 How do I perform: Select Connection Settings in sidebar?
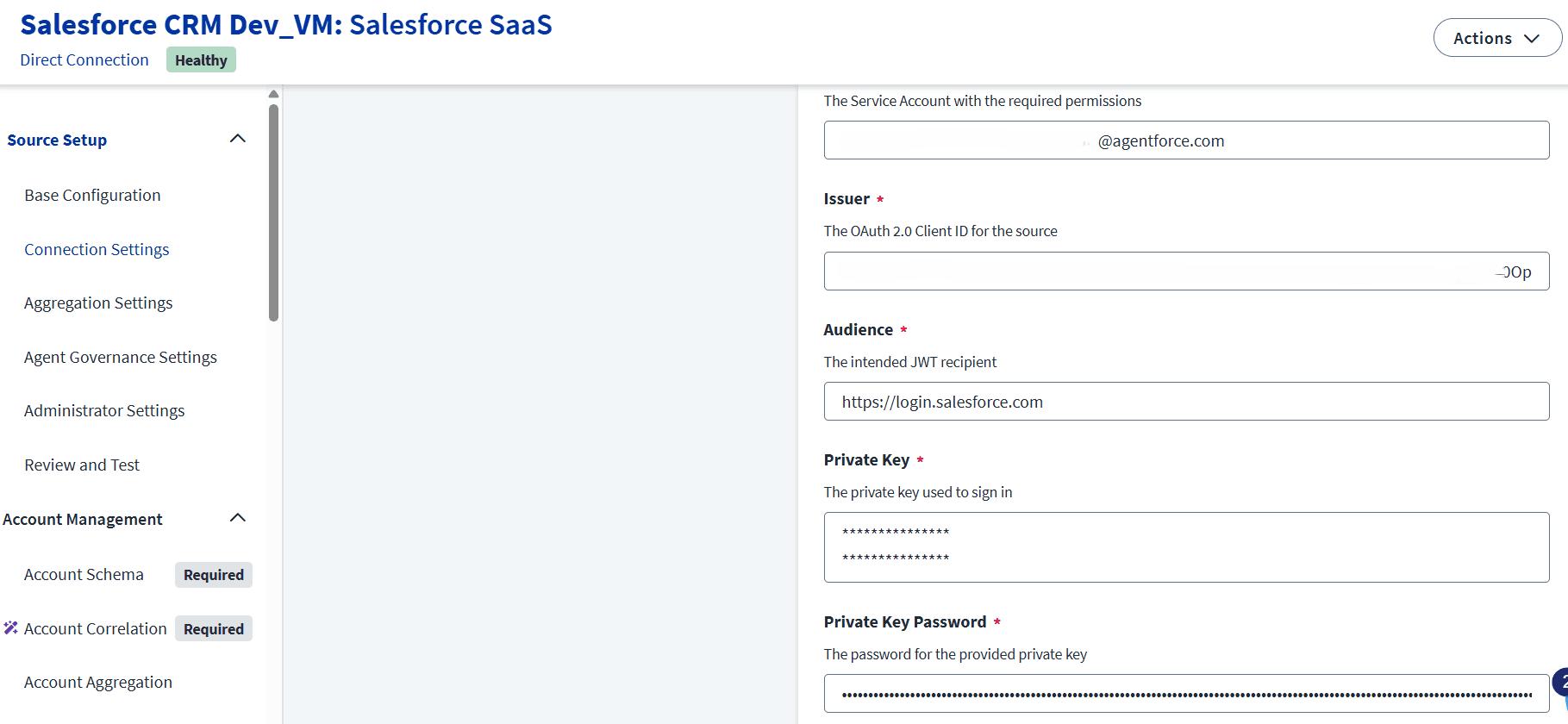tap(97, 249)
